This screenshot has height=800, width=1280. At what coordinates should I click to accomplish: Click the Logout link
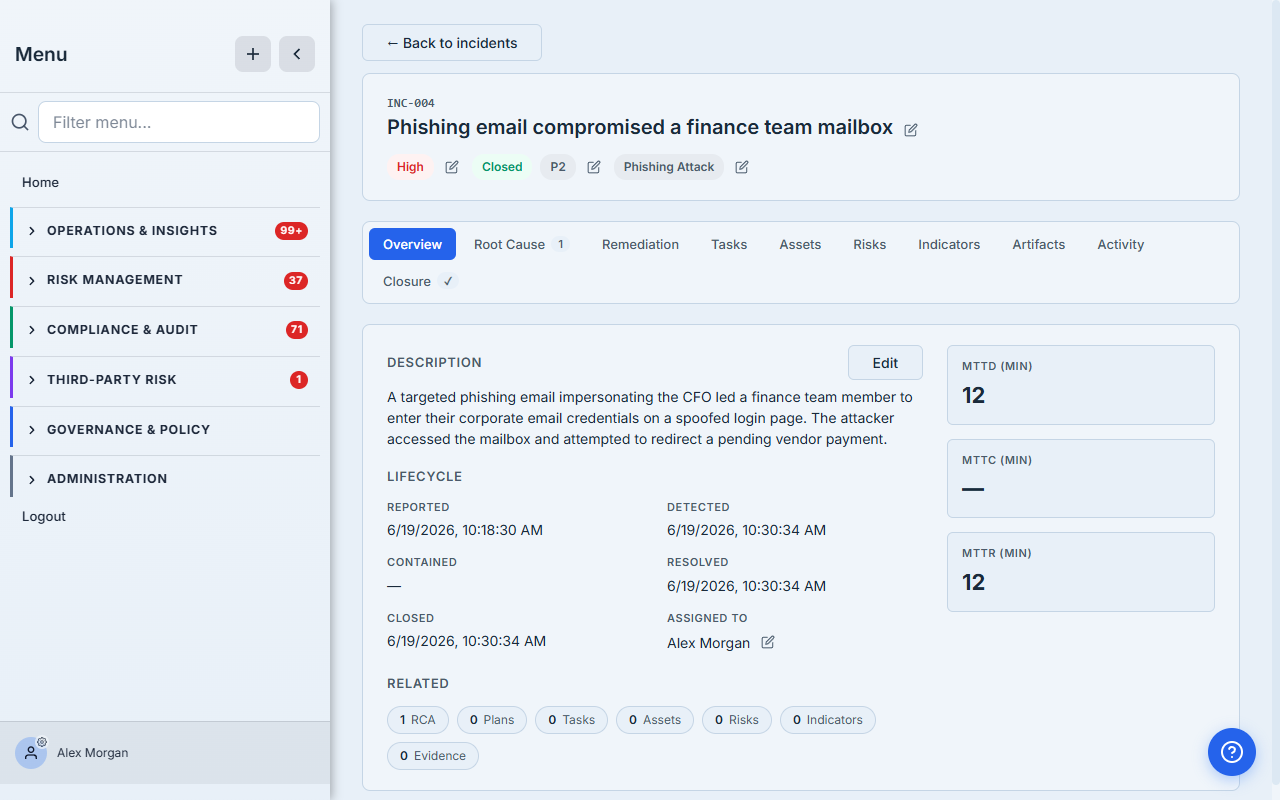click(44, 516)
